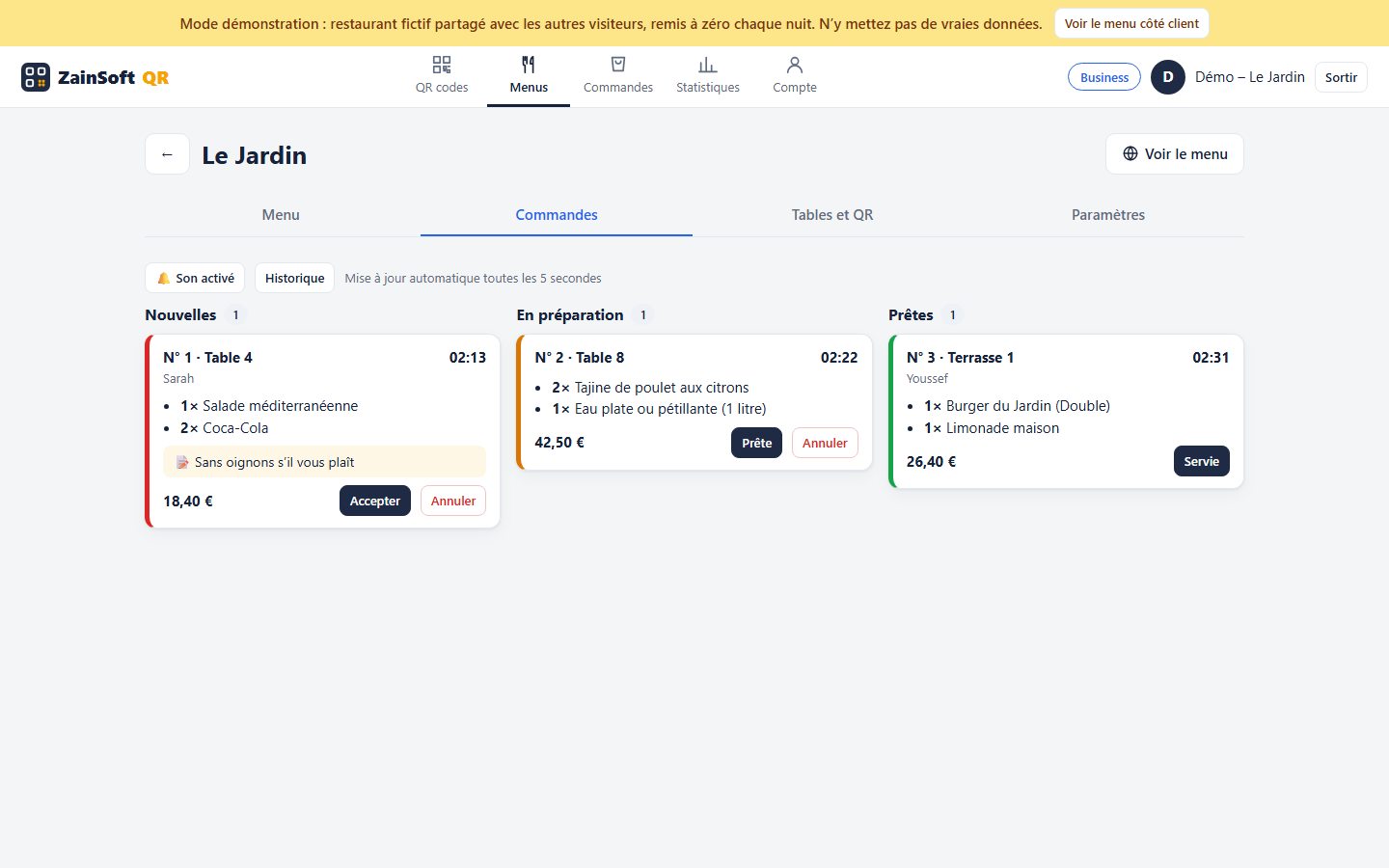
Task: Click the back arrow beside Le Jardin
Action: (167, 154)
